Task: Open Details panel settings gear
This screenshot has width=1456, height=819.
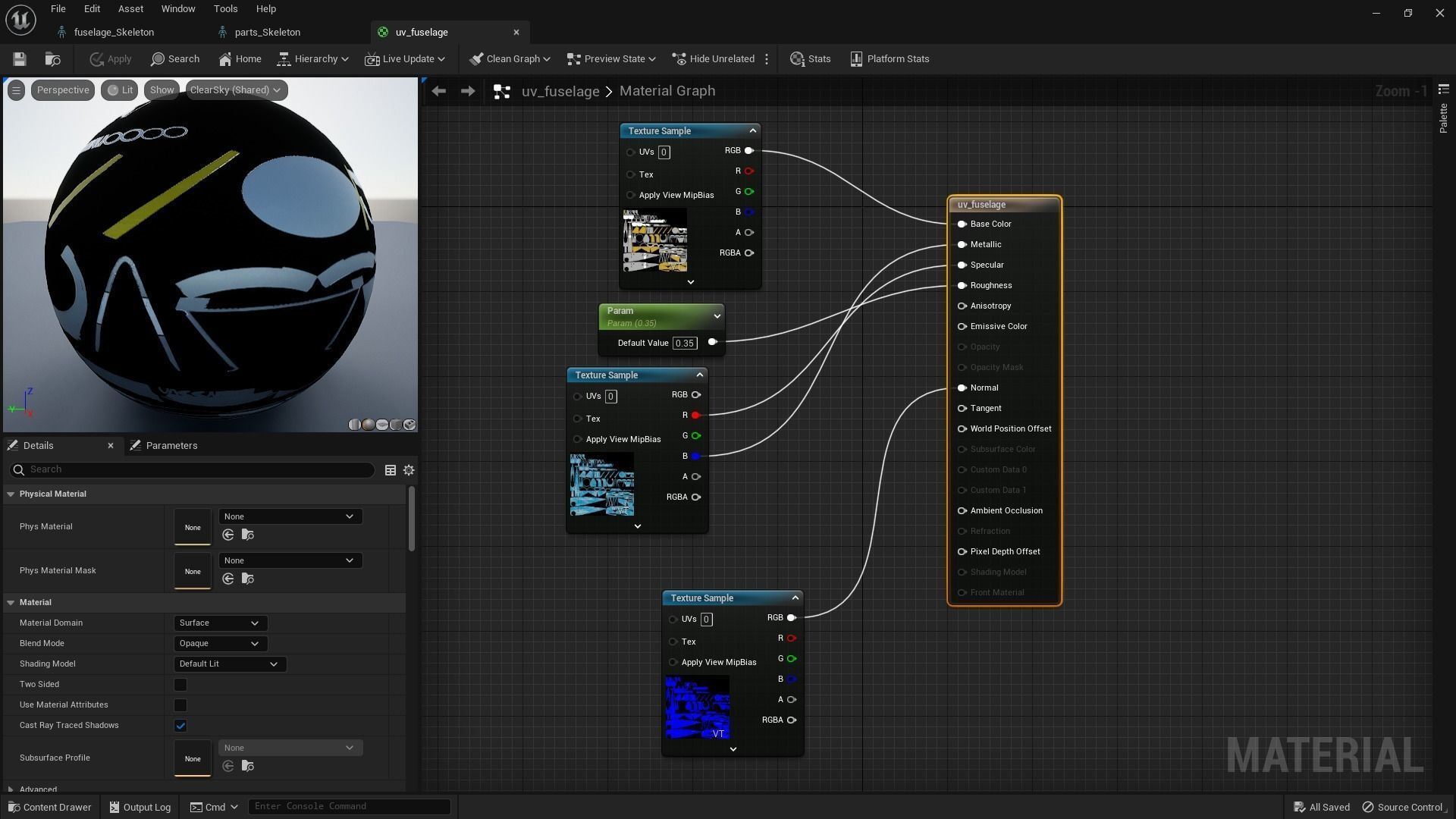Action: tap(409, 470)
